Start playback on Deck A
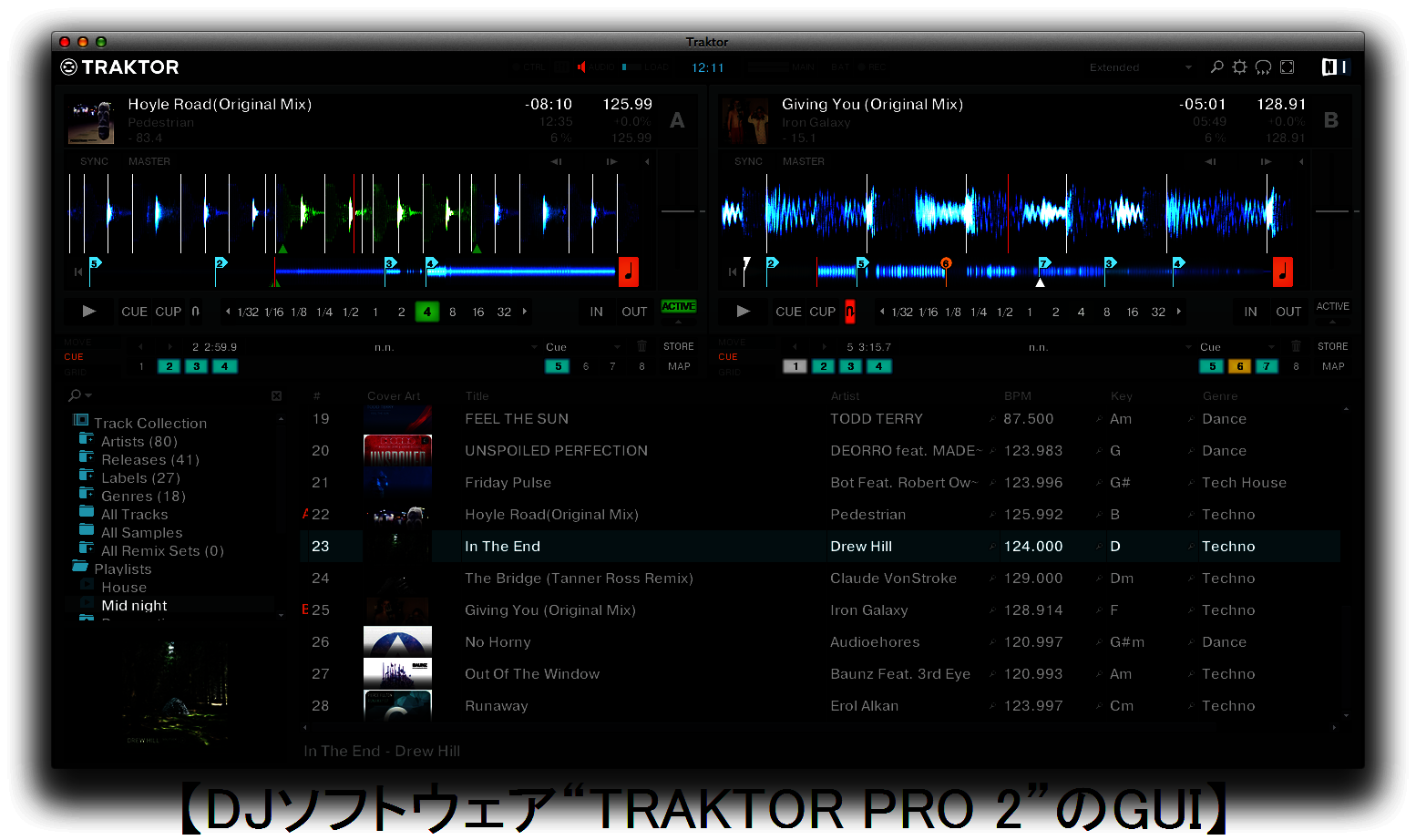The image size is (1416, 840). pos(88,312)
